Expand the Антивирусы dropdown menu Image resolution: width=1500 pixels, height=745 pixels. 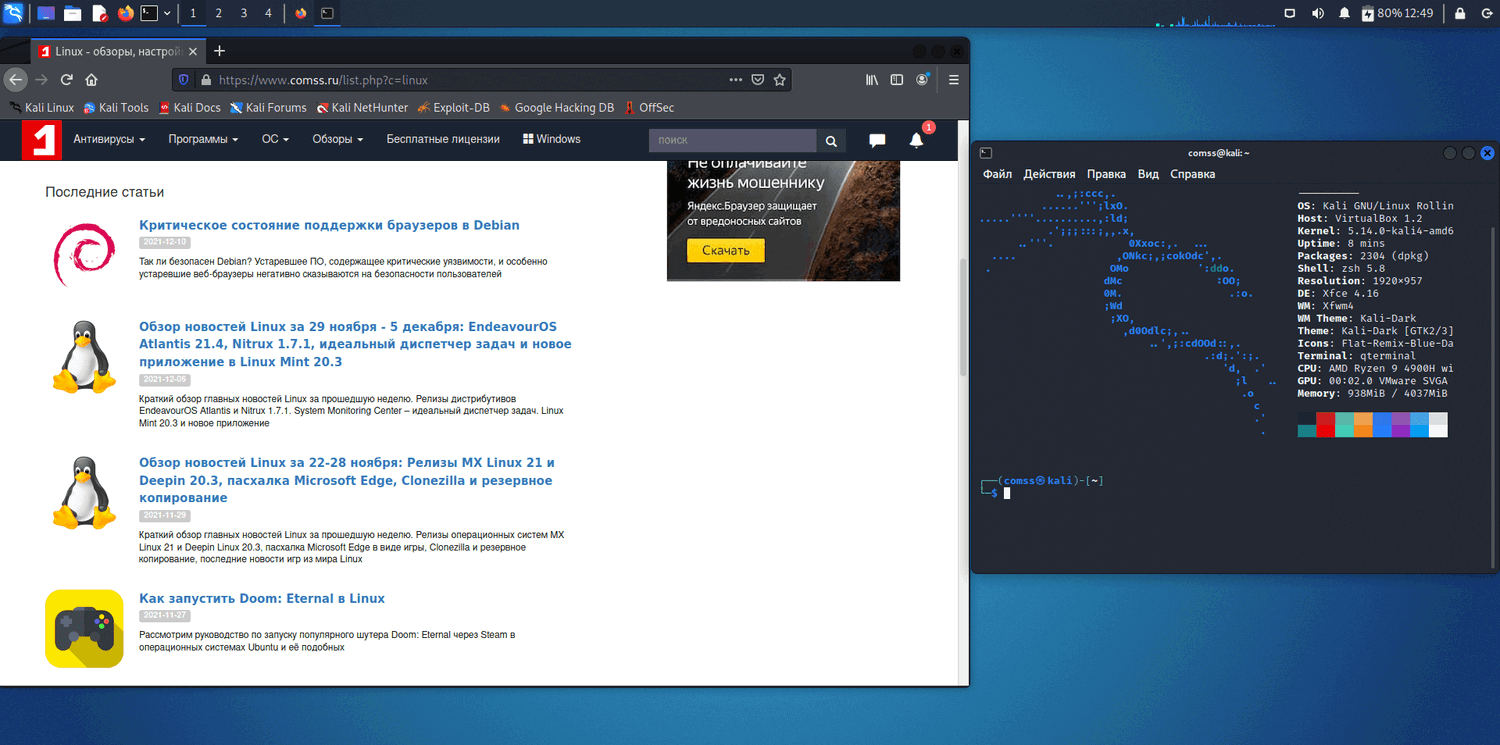click(x=110, y=140)
